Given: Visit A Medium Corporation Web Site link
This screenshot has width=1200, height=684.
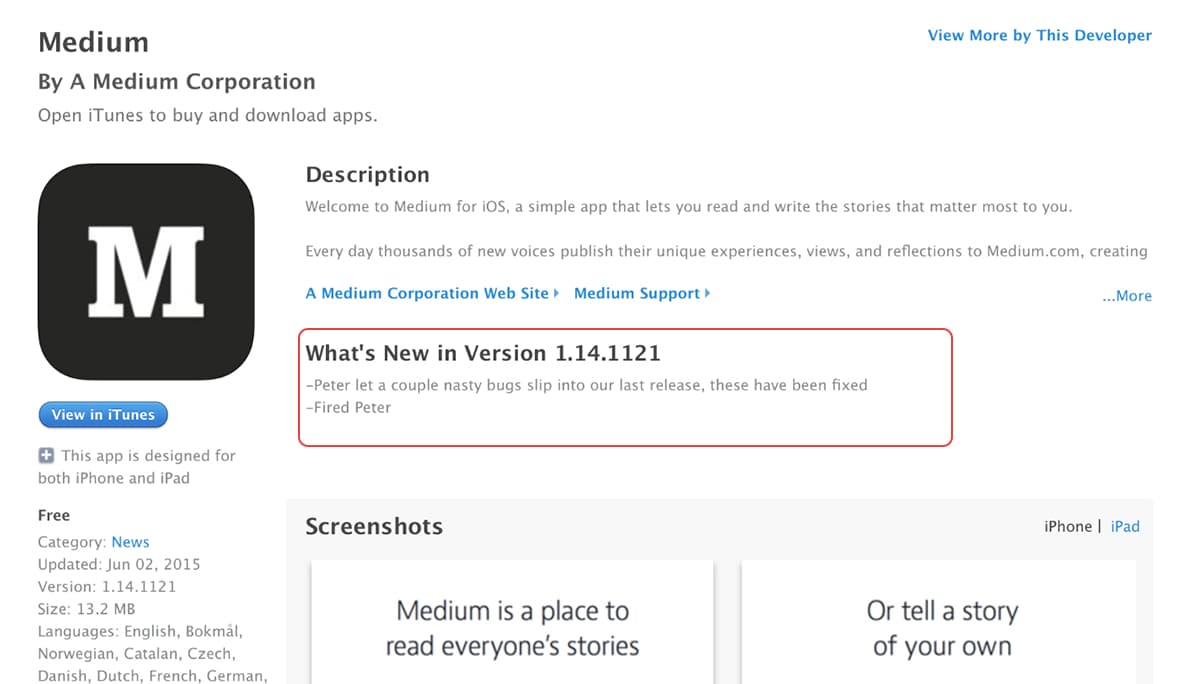Looking at the screenshot, I should coord(427,293).
